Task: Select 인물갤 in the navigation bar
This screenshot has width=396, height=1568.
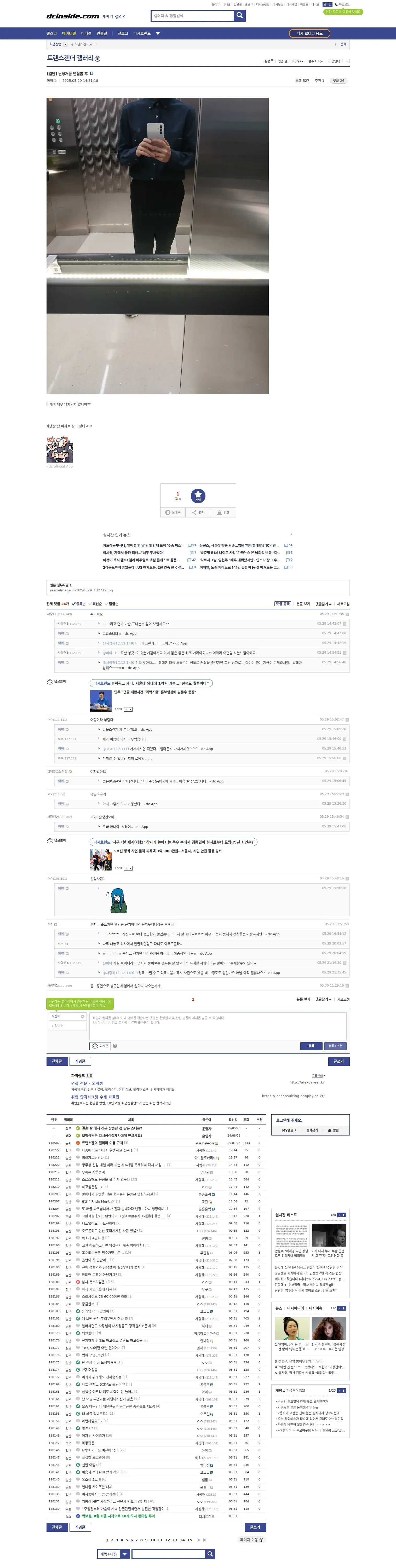Action: point(102,33)
